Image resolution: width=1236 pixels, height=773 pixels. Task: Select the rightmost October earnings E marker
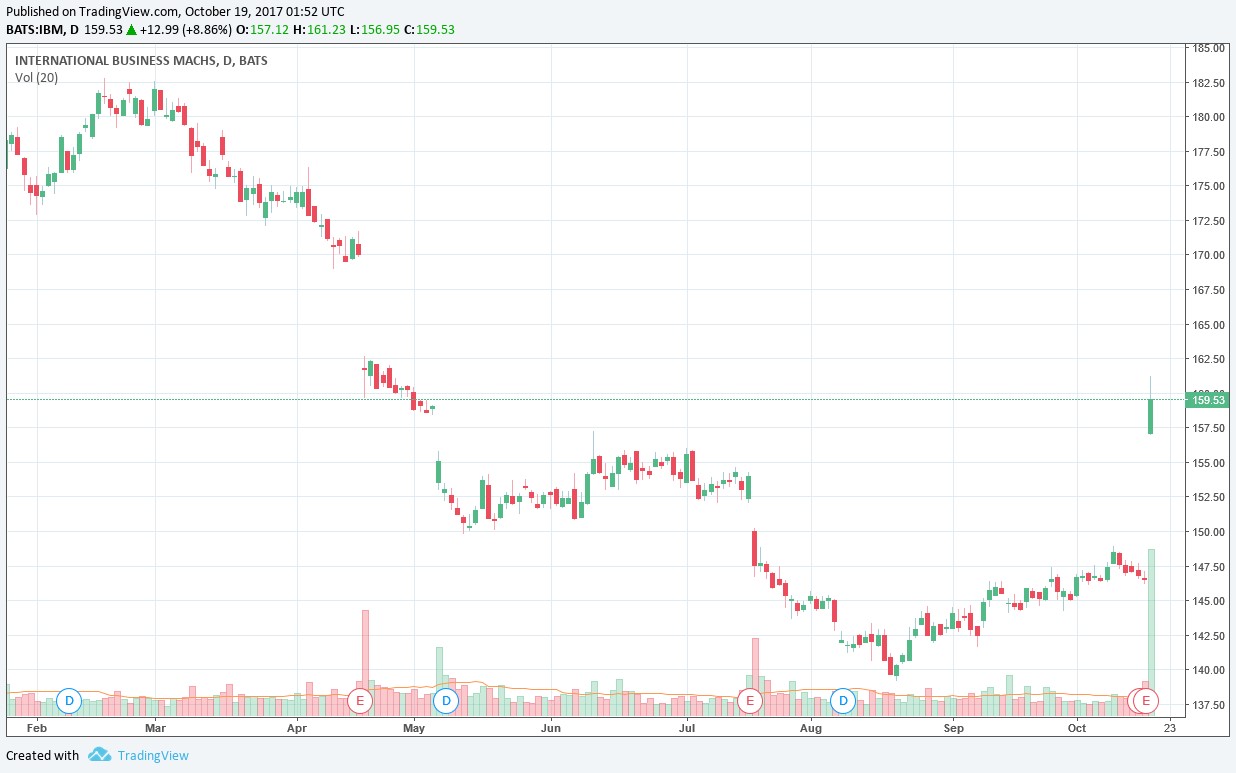click(x=1146, y=701)
